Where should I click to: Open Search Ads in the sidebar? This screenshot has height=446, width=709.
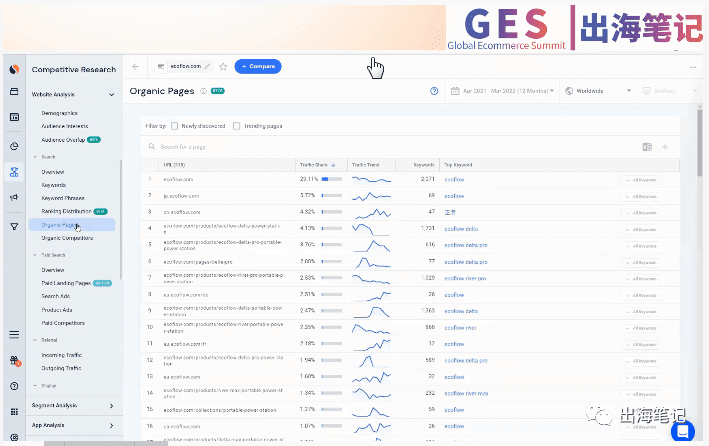(x=56, y=296)
